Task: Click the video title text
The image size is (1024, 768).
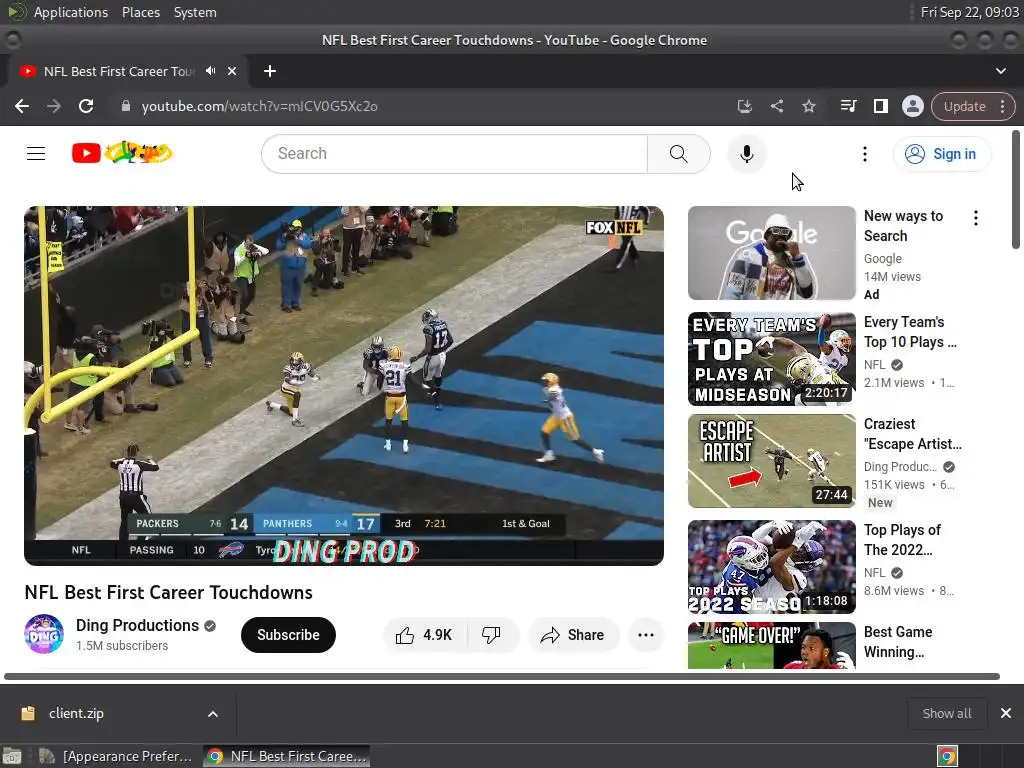Action: 168,592
